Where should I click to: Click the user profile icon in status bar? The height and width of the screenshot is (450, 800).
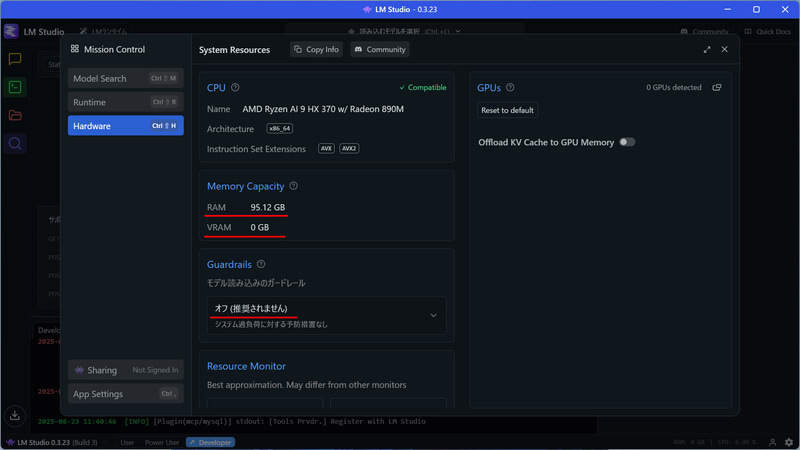(772, 442)
